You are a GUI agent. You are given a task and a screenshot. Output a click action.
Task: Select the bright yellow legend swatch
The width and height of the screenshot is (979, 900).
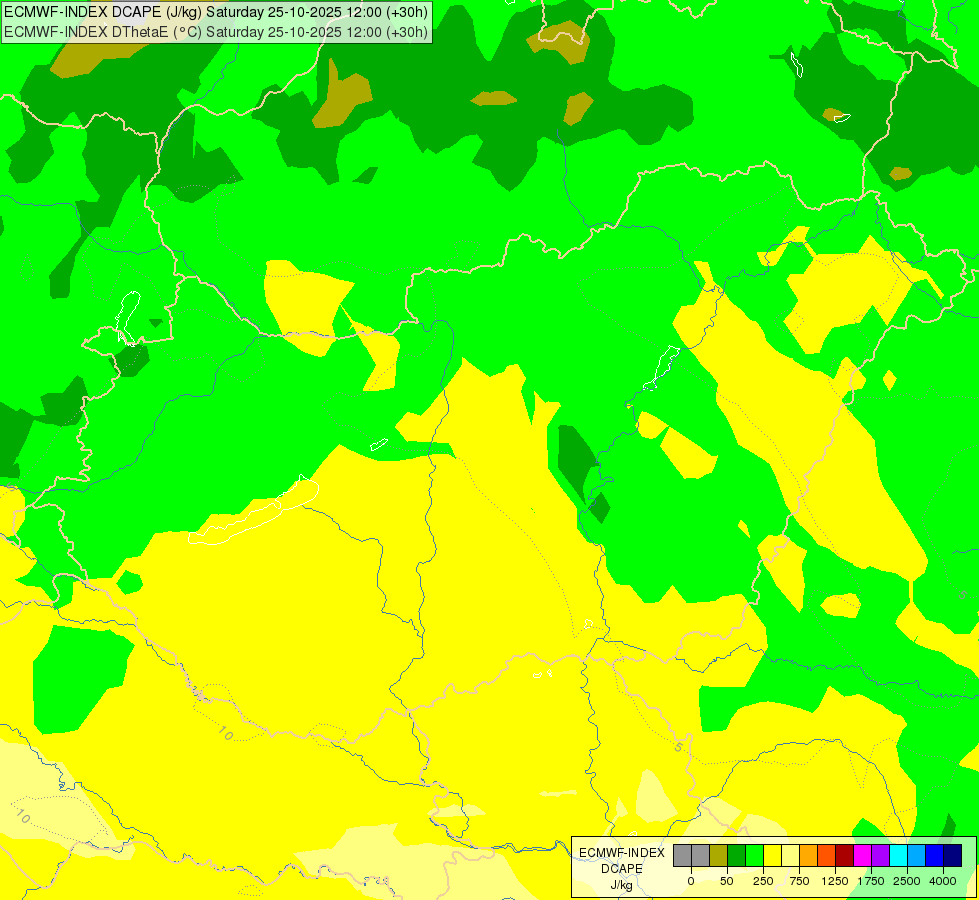pyautogui.click(x=772, y=856)
